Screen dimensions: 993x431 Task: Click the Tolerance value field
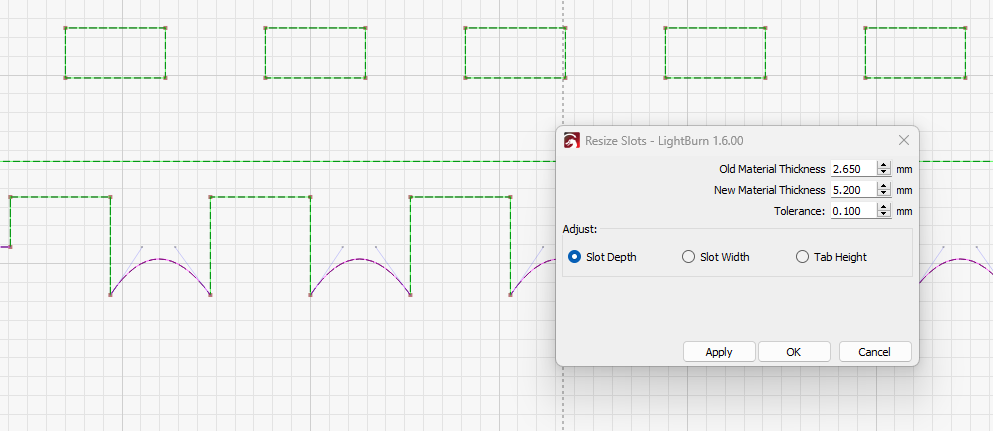point(854,211)
